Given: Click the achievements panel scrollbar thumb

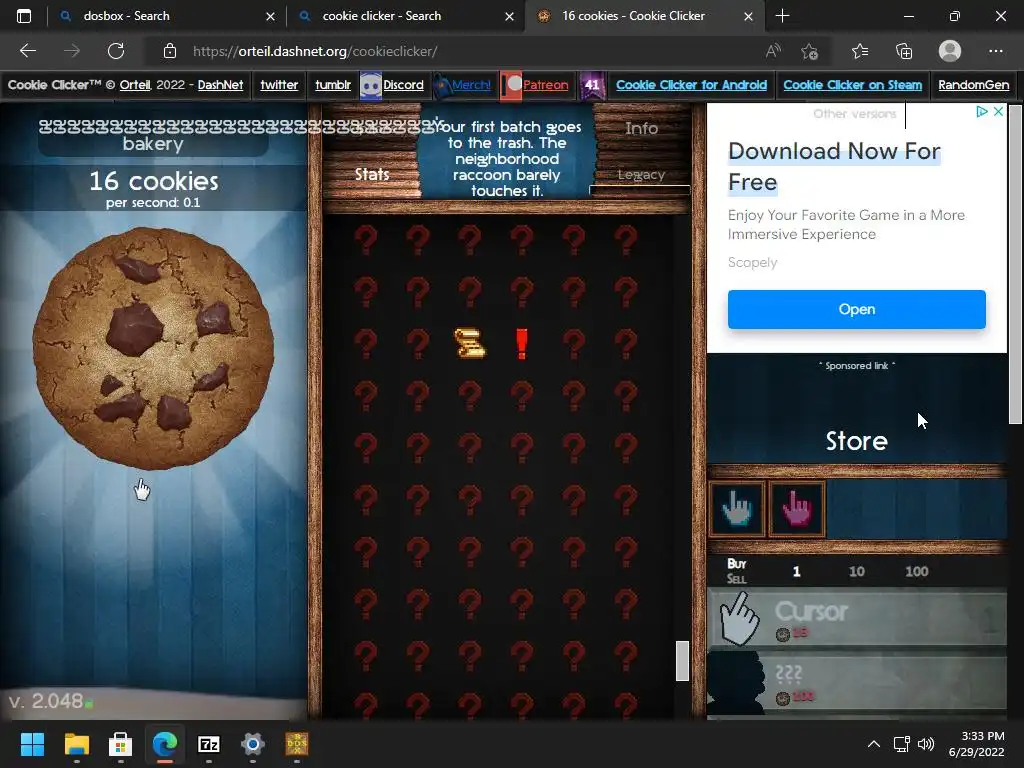Looking at the screenshot, I should [x=682, y=660].
